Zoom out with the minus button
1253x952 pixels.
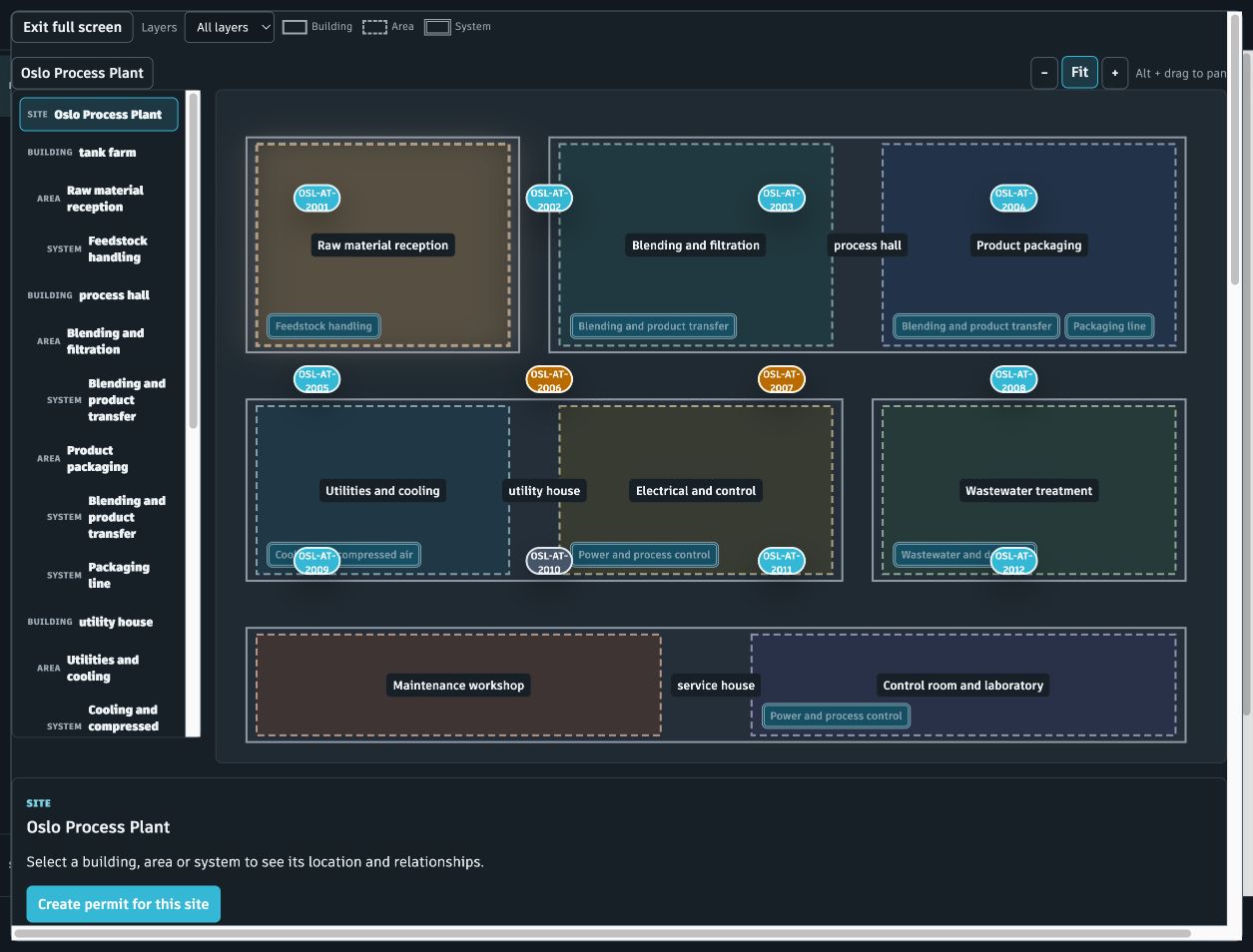(1044, 73)
